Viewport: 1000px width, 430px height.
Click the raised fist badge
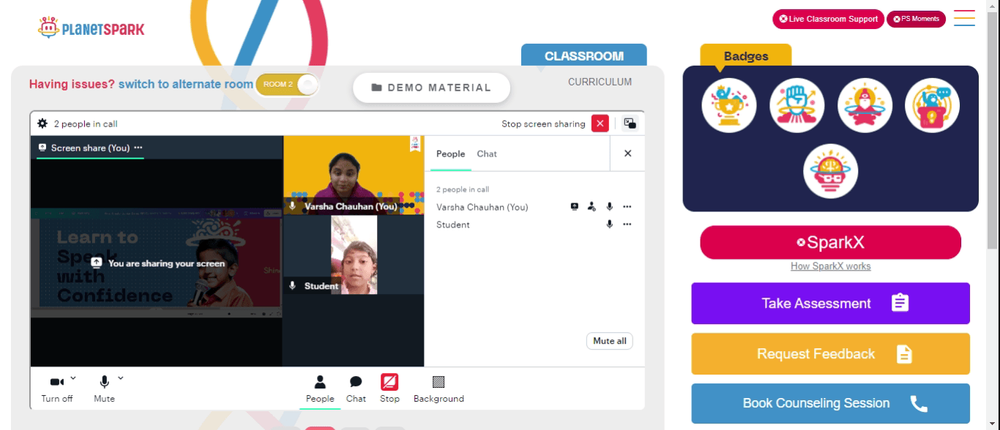[x=797, y=105]
